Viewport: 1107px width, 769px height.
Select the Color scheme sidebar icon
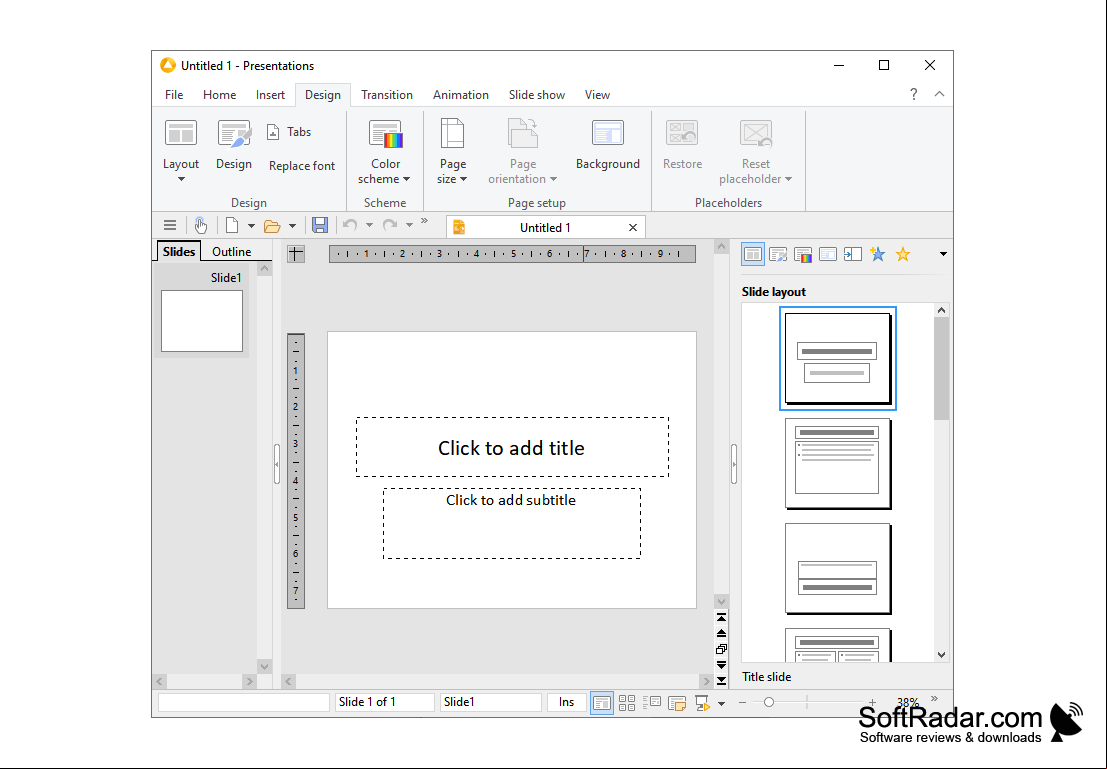click(803, 254)
